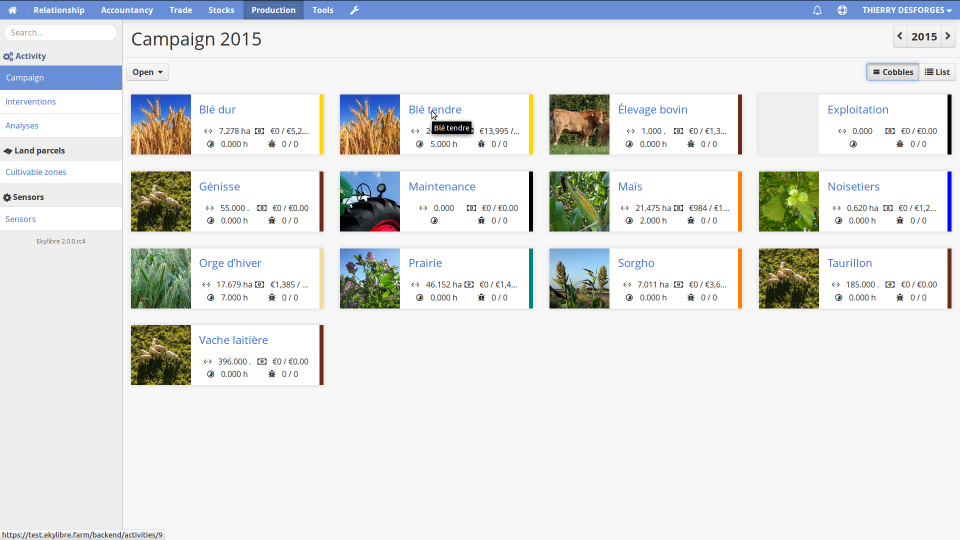Screen dimensions: 960x540
Task: Select Campaign in the sidebar
Action: (x=61, y=78)
